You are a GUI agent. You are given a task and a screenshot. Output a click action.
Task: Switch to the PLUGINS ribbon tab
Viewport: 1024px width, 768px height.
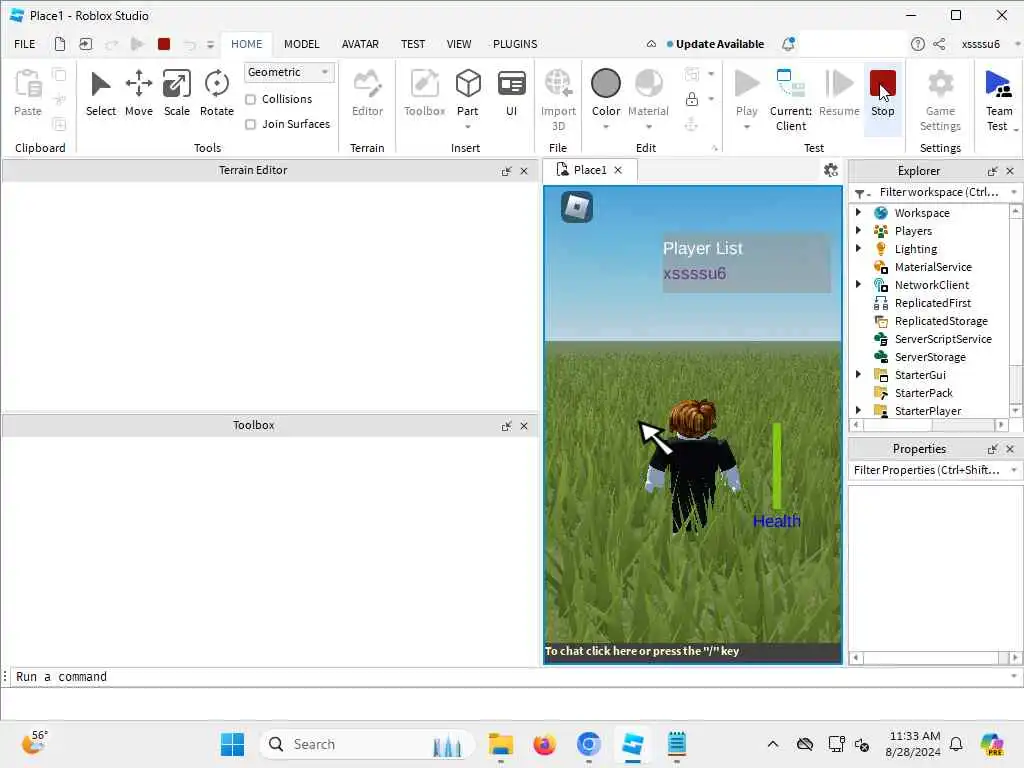(515, 44)
